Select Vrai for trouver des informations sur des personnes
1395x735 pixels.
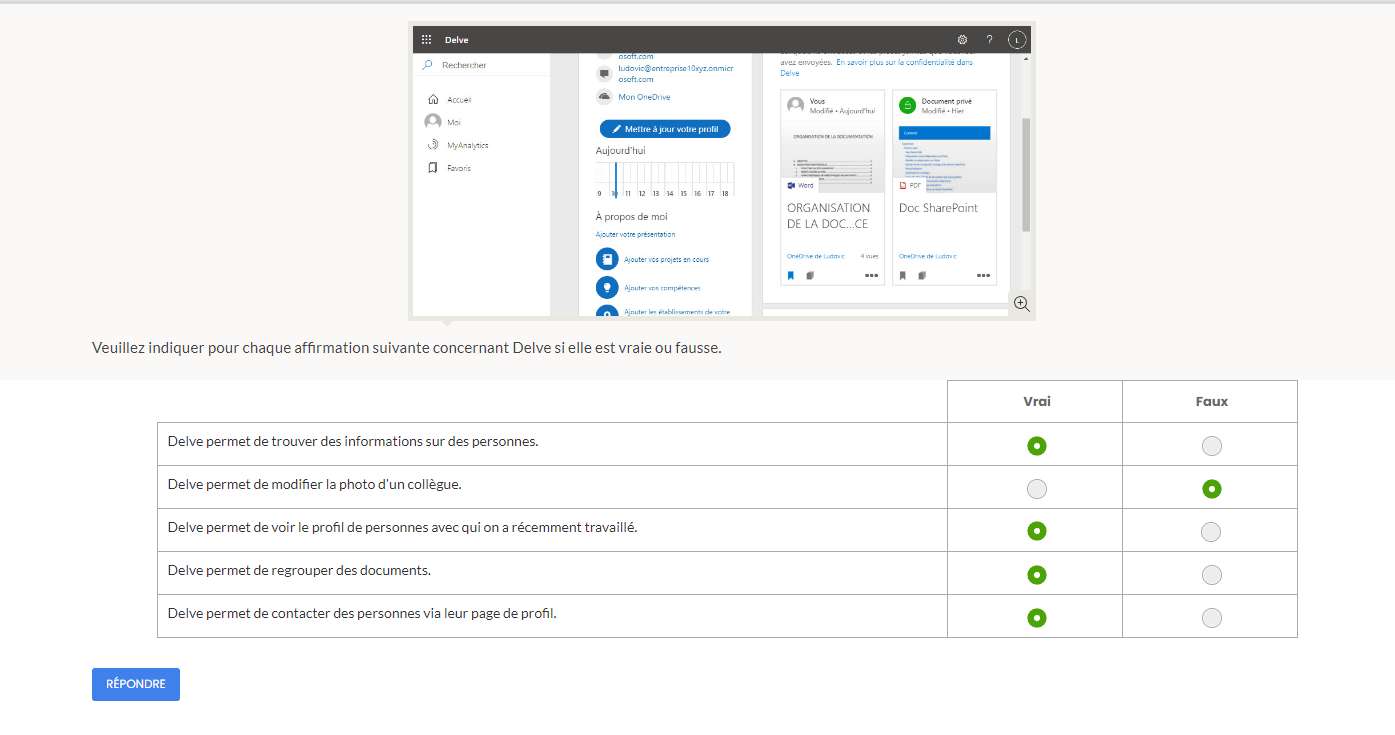[x=1037, y=446]
